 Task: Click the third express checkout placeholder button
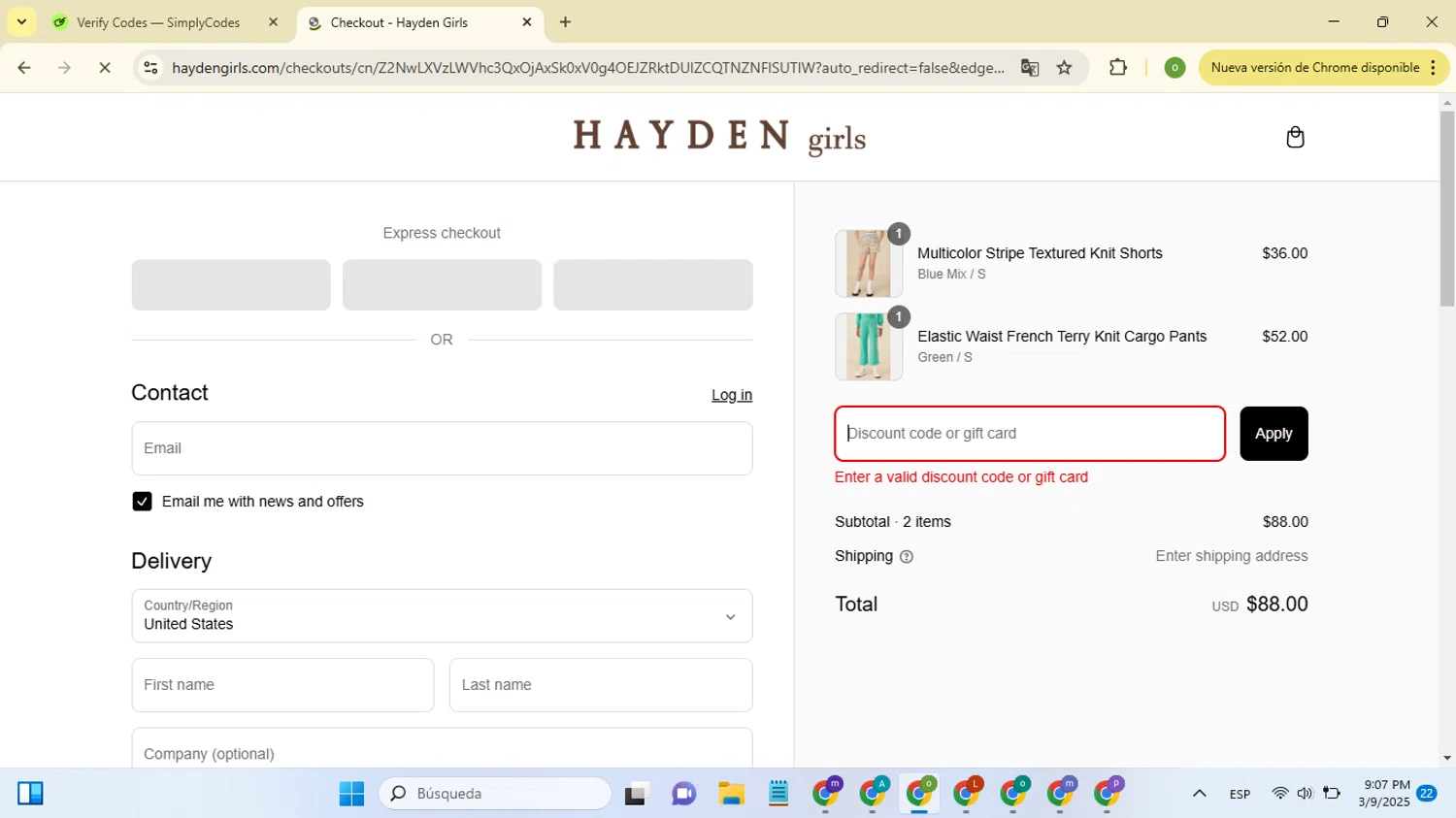tap(653, 284)
